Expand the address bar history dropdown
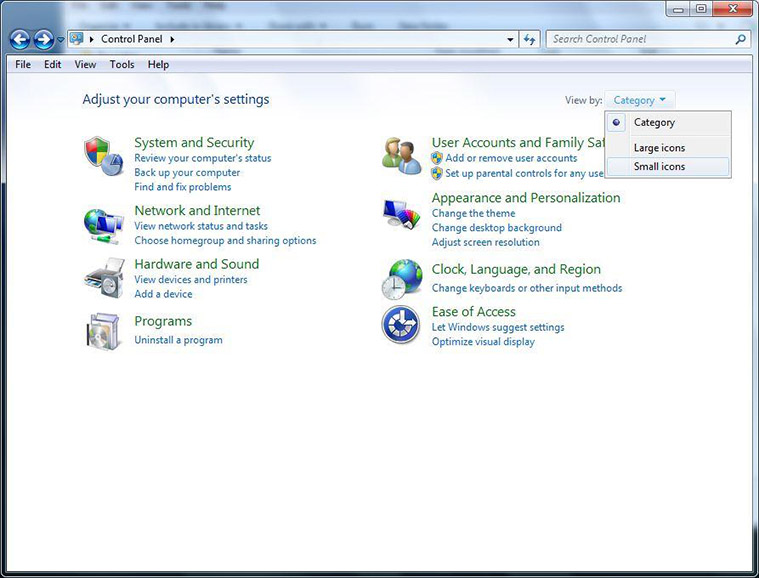 (x=510, y=40)
